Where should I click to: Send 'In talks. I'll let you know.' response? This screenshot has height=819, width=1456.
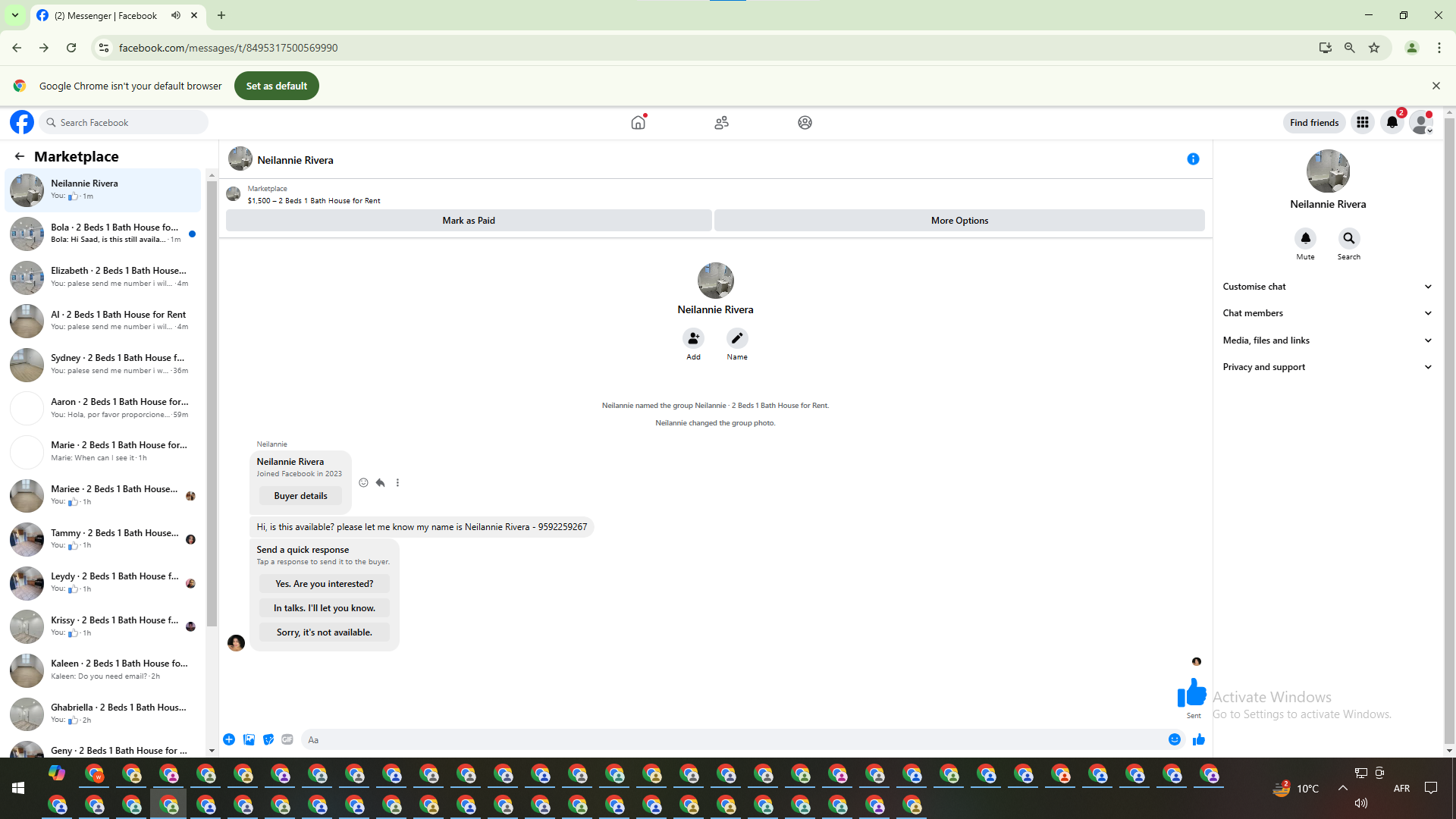coord(324,608)
